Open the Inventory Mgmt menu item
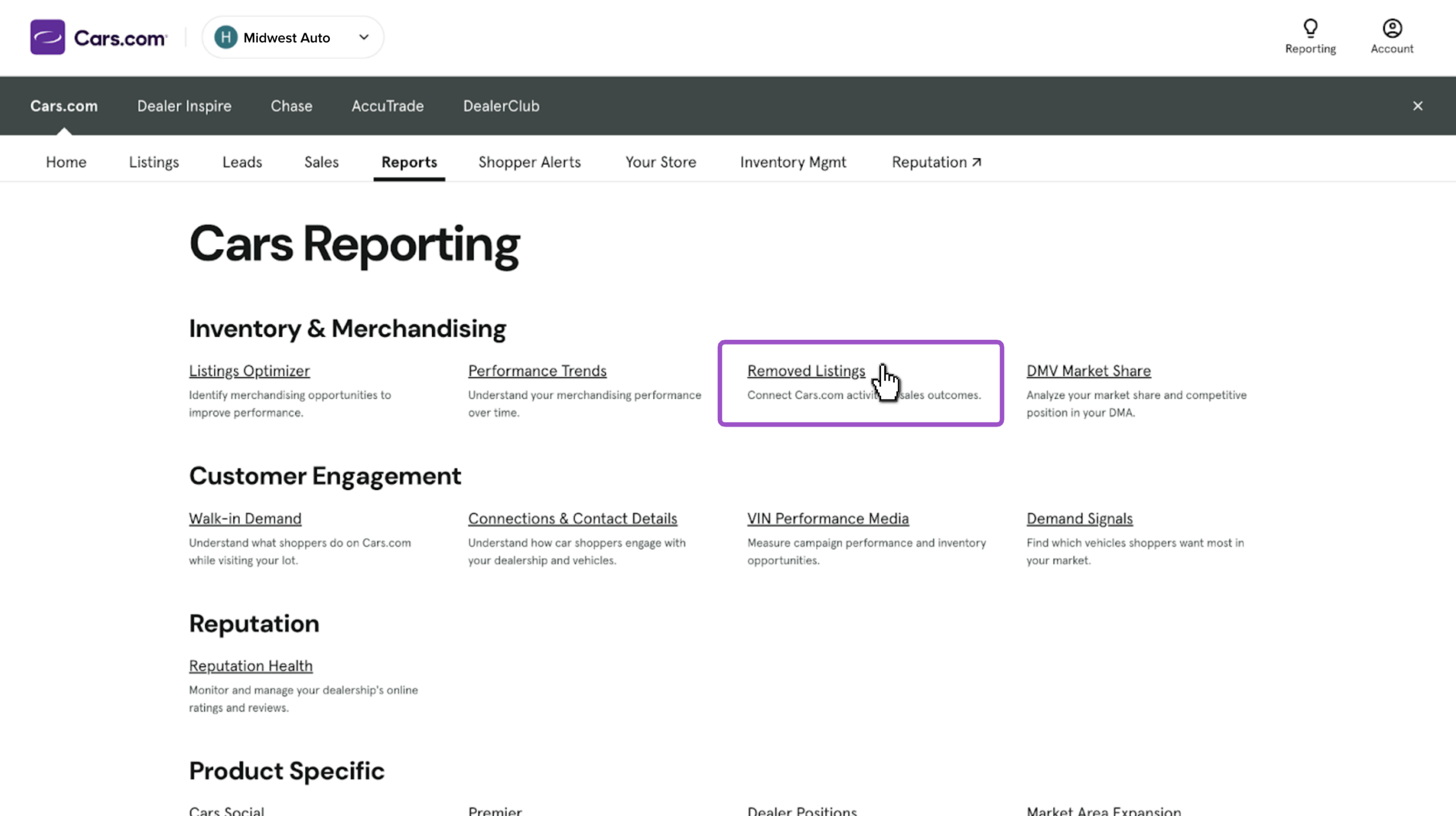Image resolution: width=1456 pixels, height=816 pixels. click(x=793, y=162)
